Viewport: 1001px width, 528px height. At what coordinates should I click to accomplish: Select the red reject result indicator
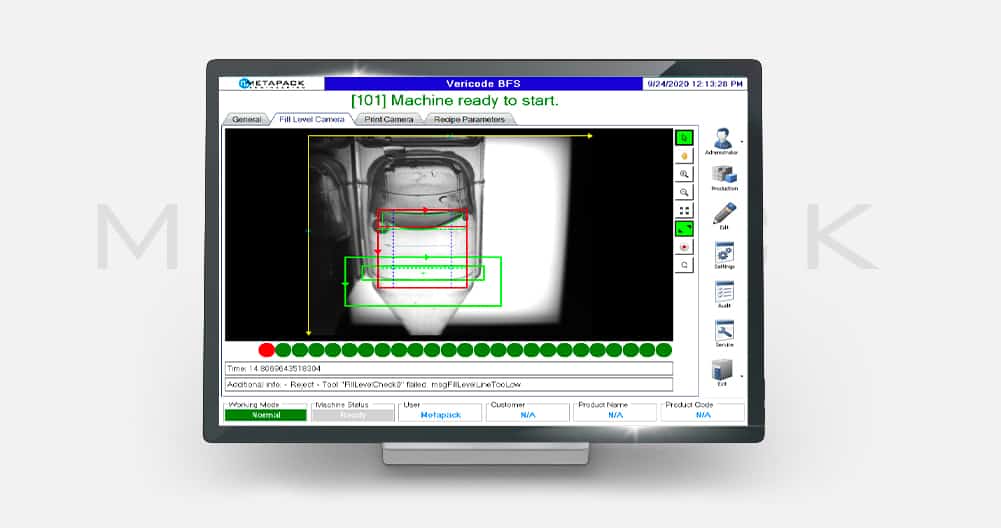point(266,350)
